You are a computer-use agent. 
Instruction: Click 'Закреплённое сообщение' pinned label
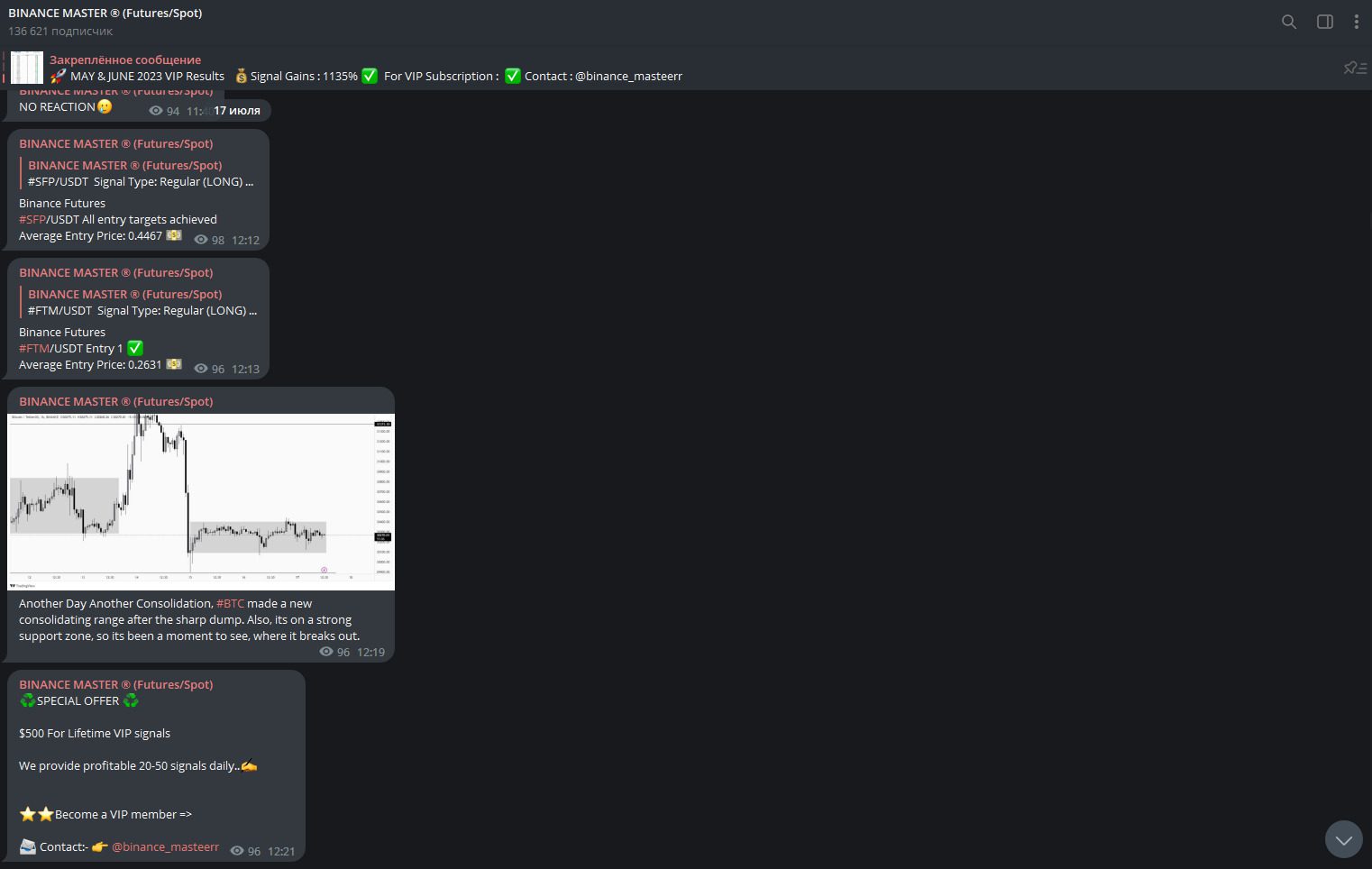pos(125,59)
